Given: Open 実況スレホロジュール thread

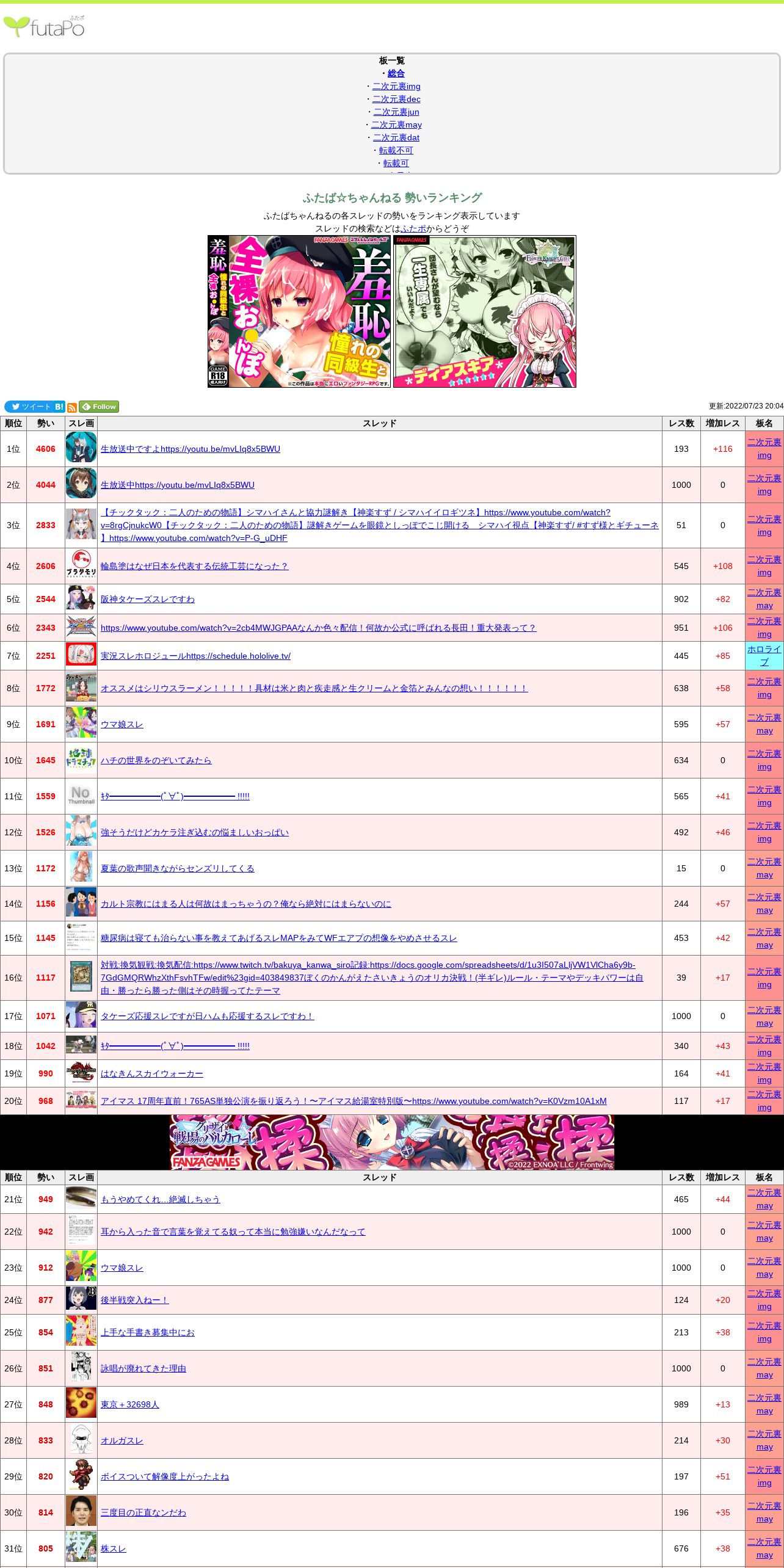Looking at the screenshot, I should 195,656.
